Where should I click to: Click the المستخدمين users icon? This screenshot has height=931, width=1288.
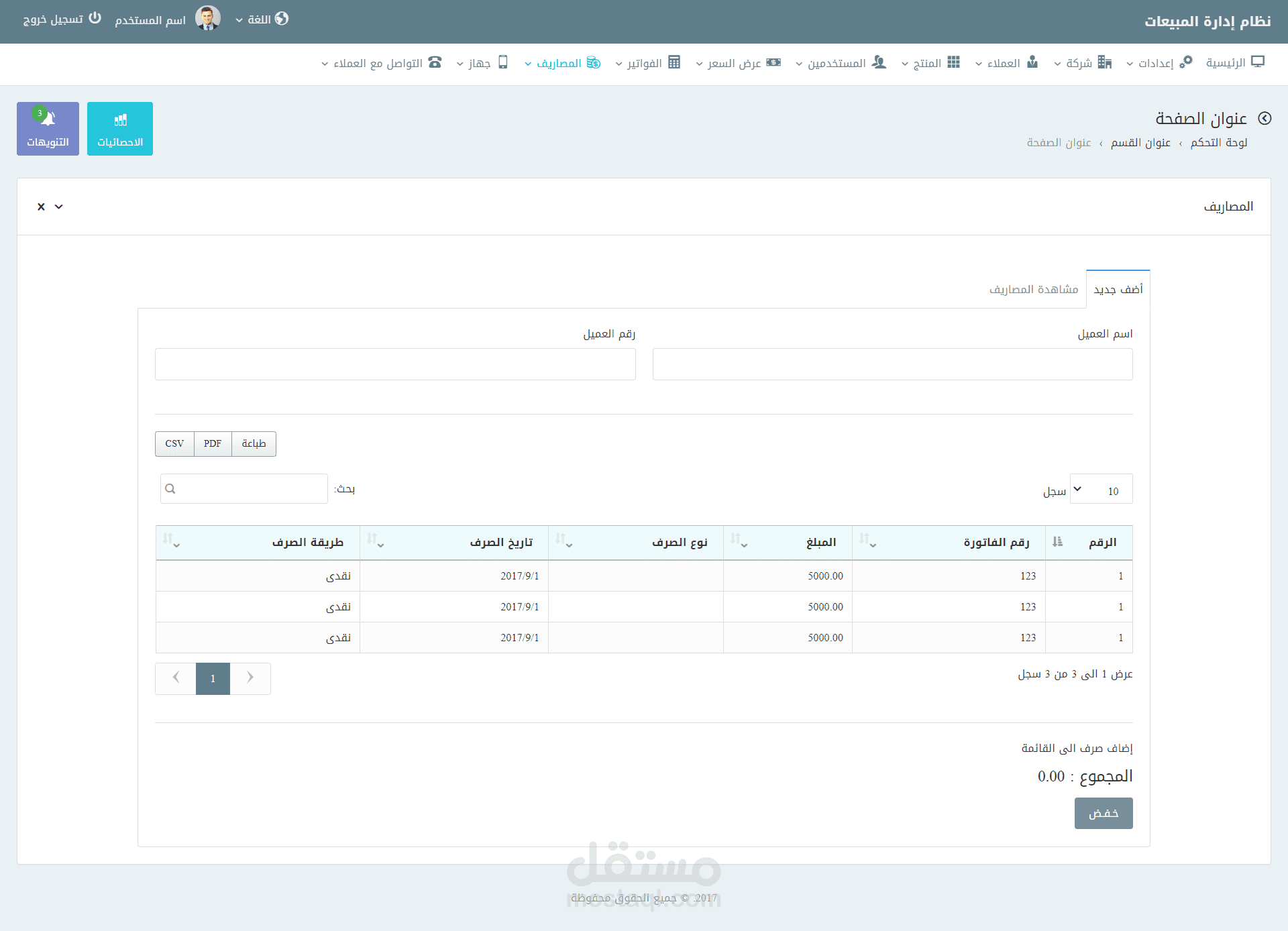pyautogui.click(x=879, y=62)
